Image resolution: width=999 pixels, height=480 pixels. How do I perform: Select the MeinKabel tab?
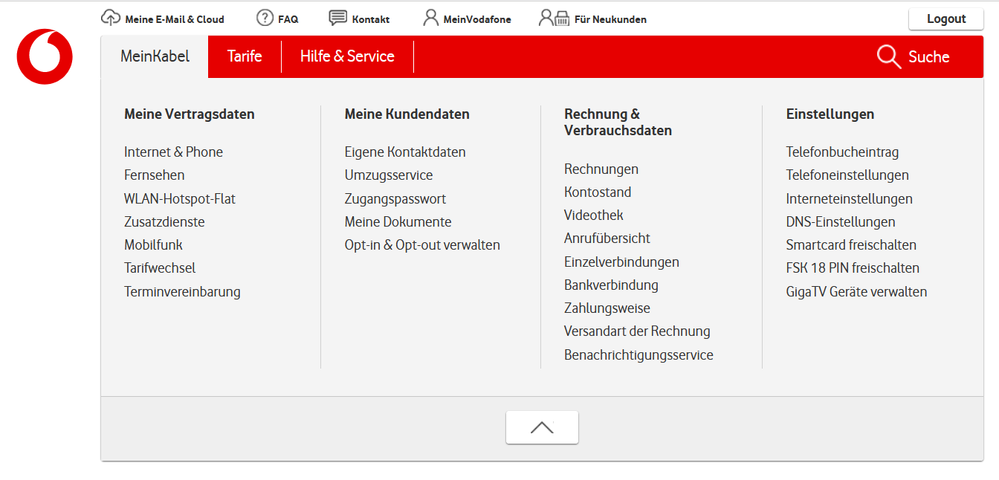(155, 57)
